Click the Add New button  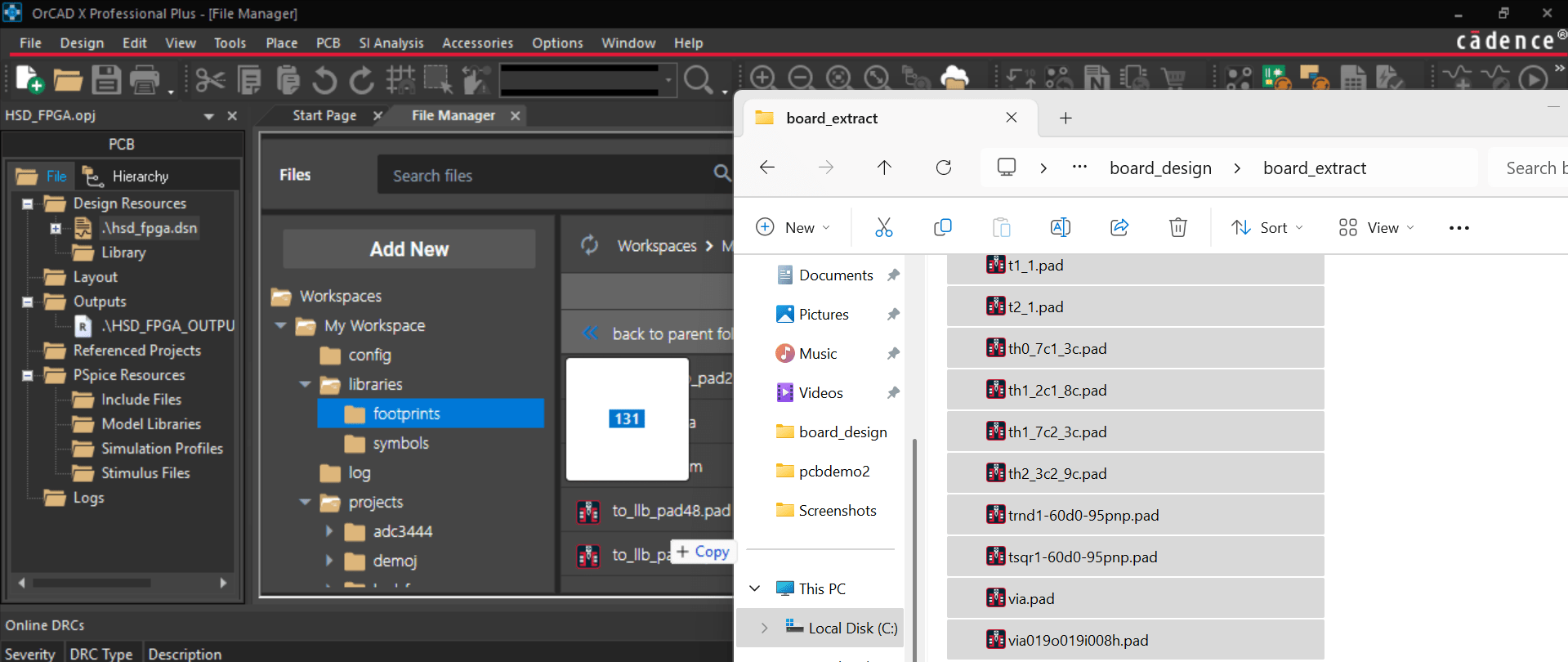coord(409,249)
